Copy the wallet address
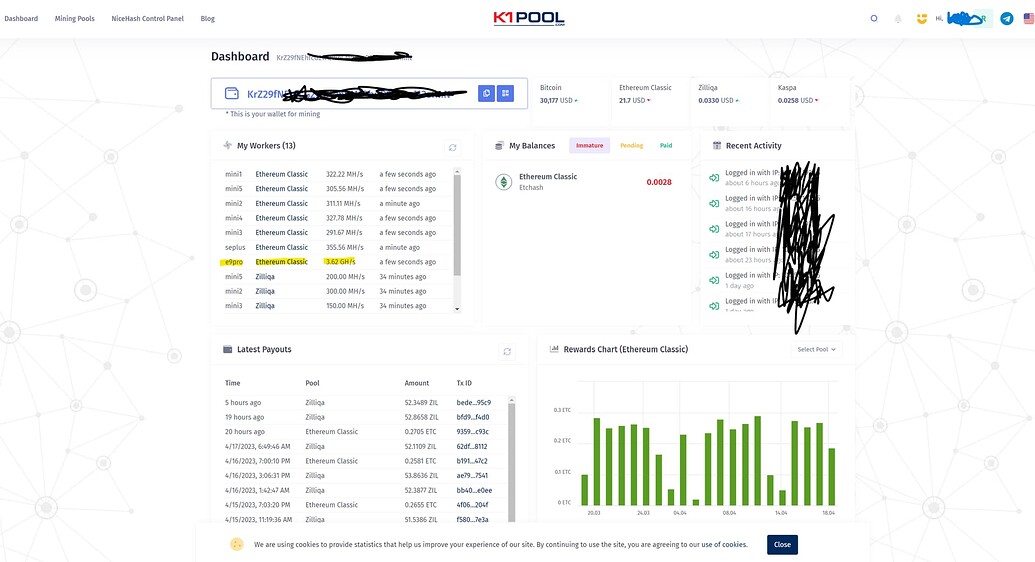This screenshot has height=562, width=1035. click(x=486, y=93)
